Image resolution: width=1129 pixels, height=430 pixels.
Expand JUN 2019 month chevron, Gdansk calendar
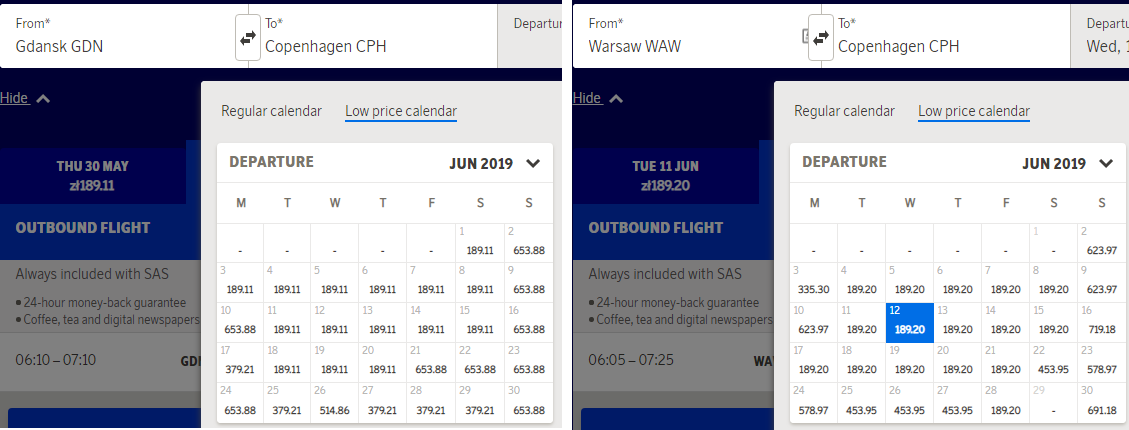click(533, 164)
